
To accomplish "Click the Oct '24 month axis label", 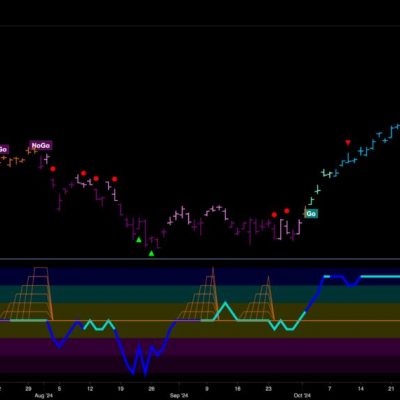I will pos(302,396).
